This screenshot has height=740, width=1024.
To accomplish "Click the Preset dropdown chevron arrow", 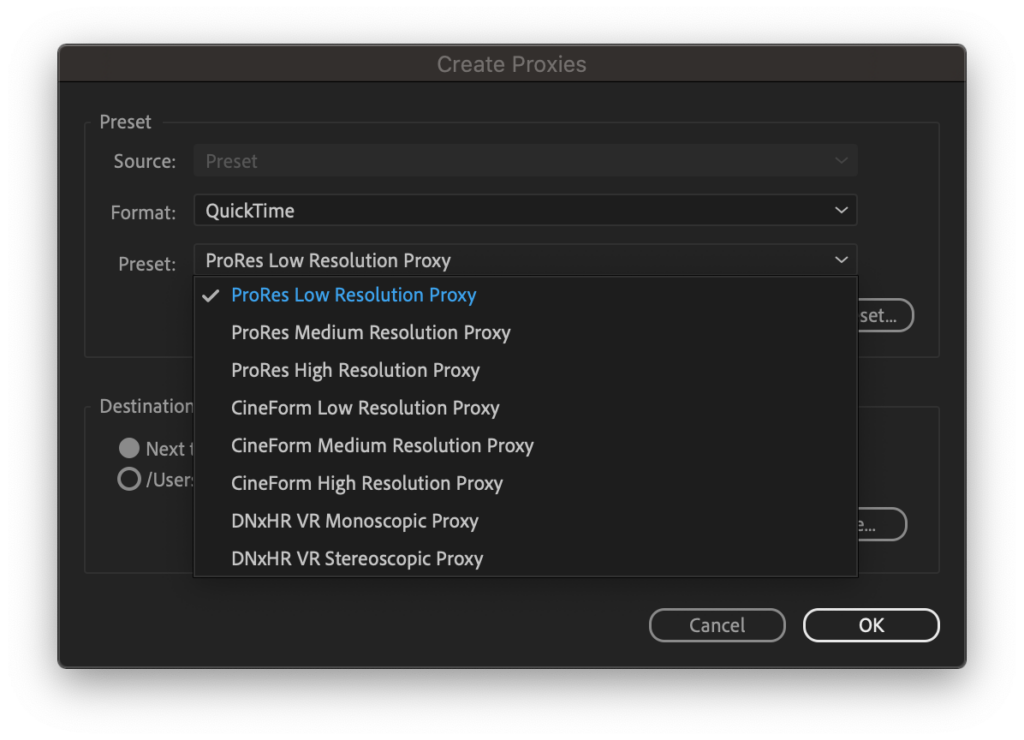I will [x=841, y=260].
